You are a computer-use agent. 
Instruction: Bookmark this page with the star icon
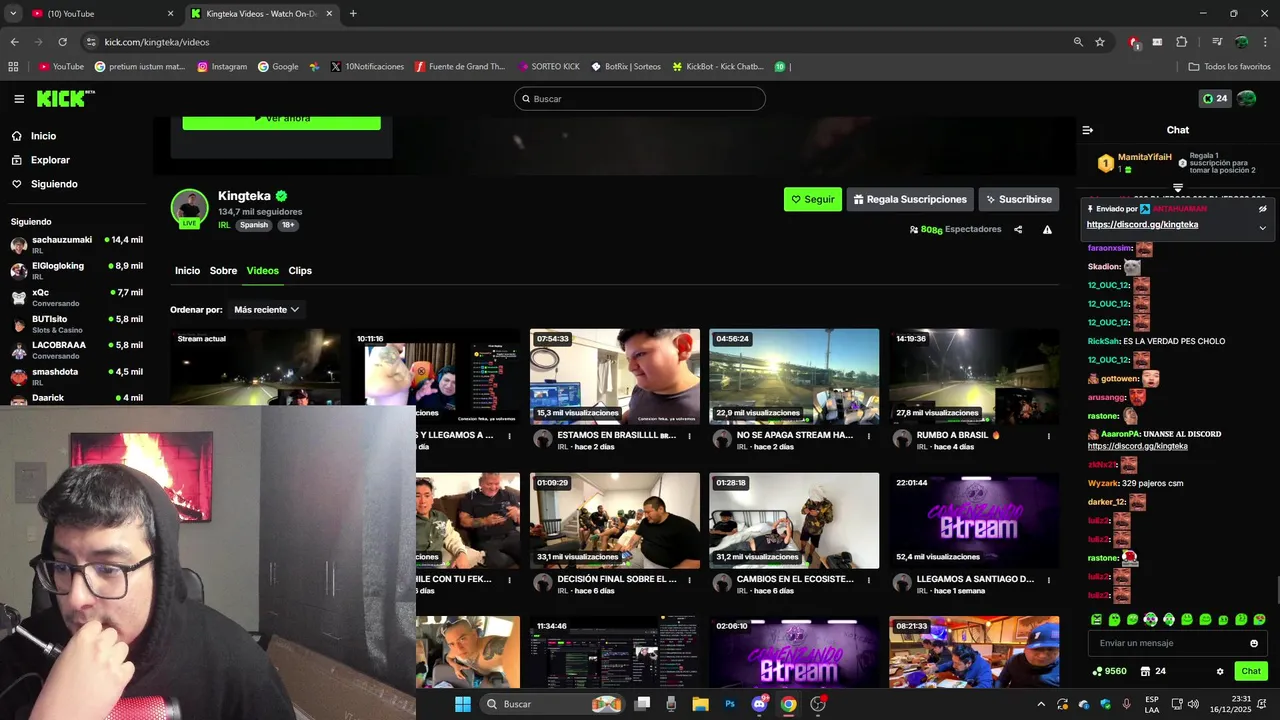1100,42
